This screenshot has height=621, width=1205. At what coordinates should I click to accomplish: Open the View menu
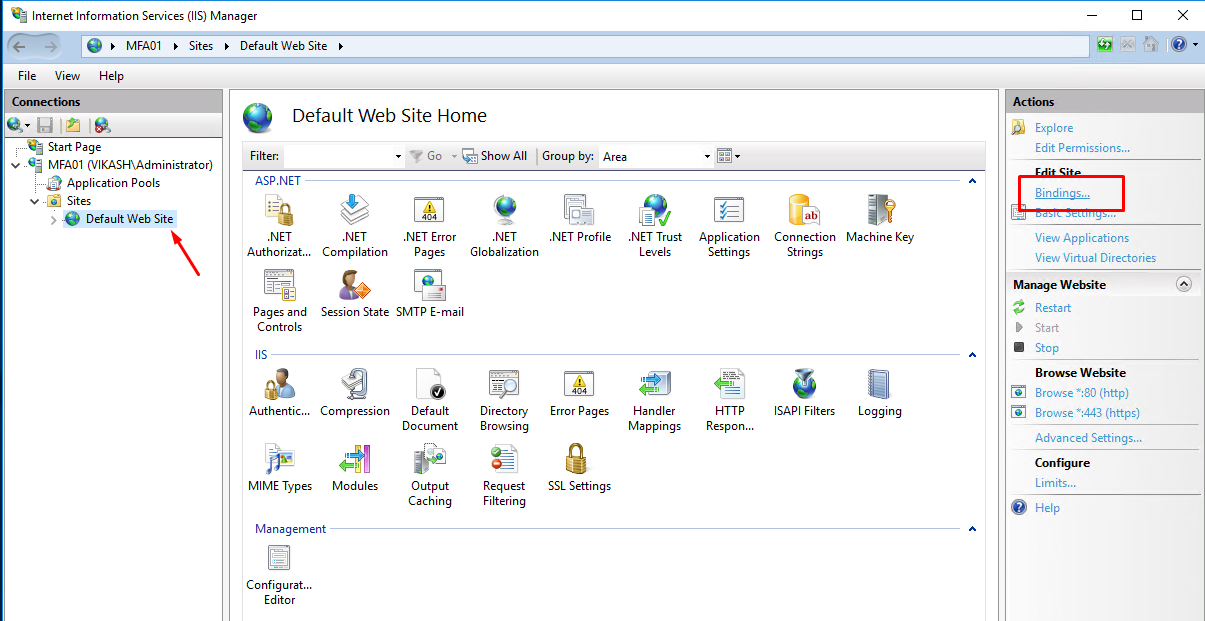67,76
